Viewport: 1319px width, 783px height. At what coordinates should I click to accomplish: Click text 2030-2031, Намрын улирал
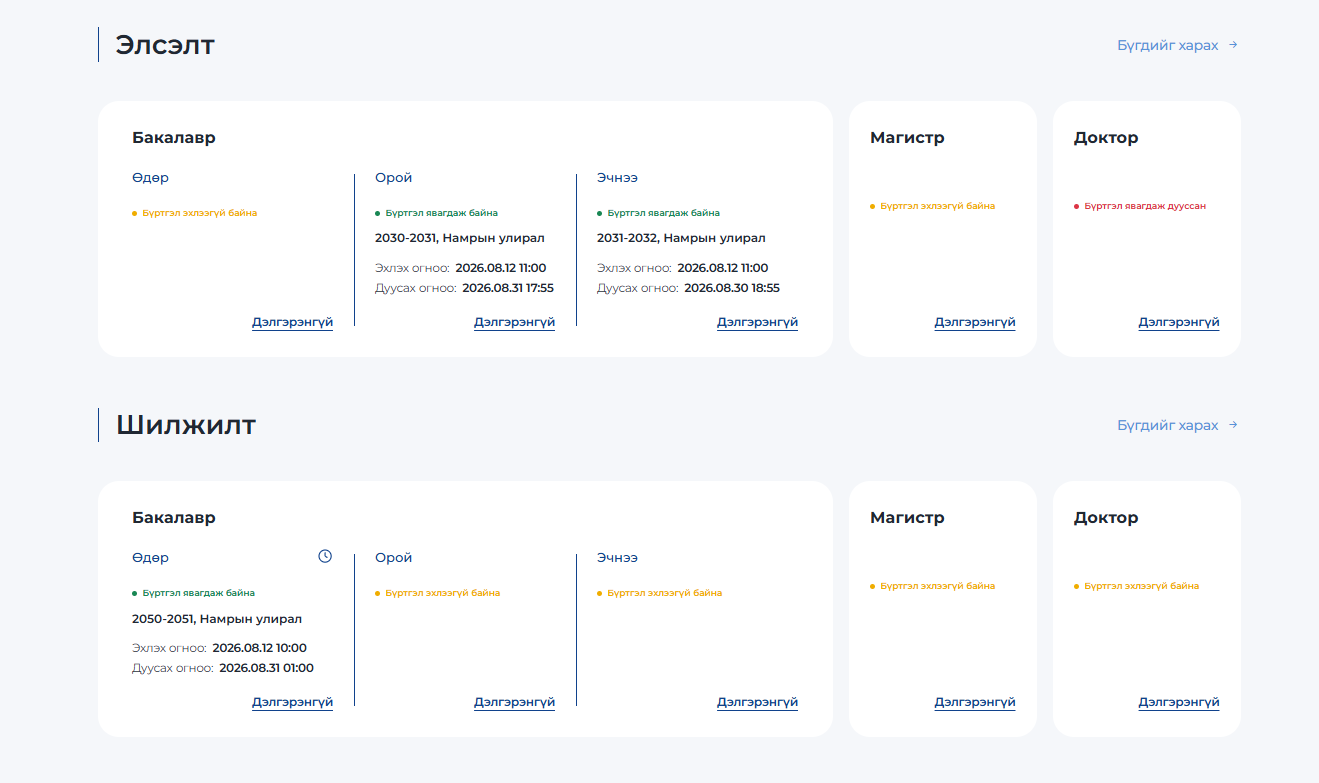click(460, 238)
